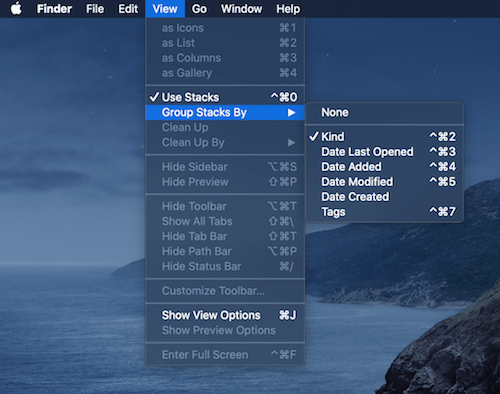Click the Clean Up menu entry

(x=225, y=127)
